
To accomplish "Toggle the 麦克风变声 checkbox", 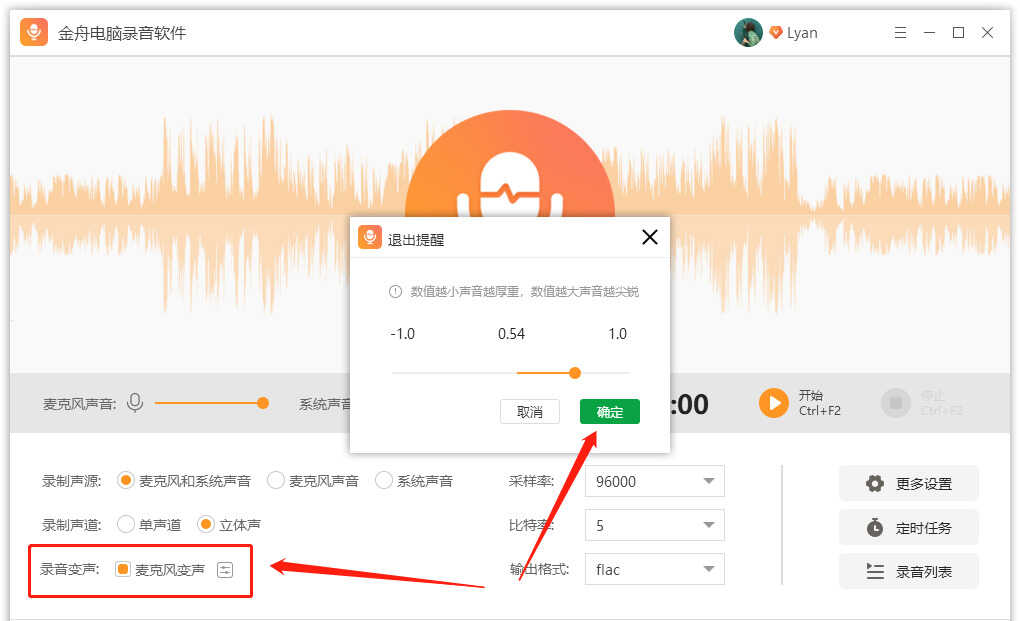I will pos(123,570).
